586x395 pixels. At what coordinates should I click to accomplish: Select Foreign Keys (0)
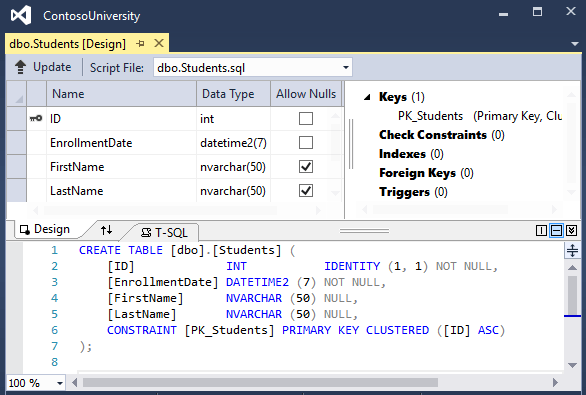pos(426,173)
